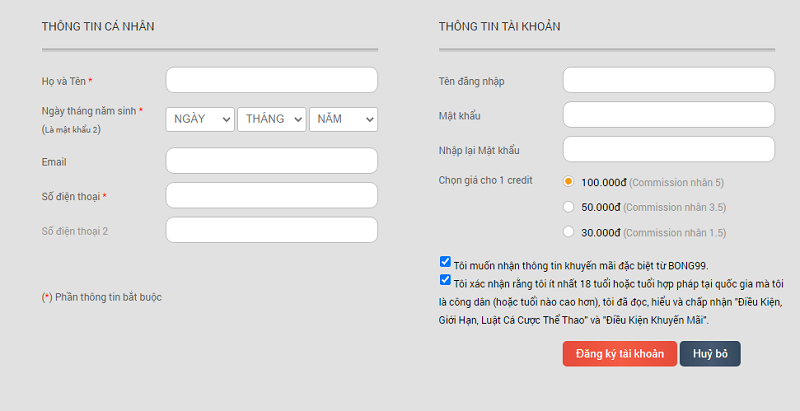Viewport: 800px width, 411px height.
Task: Select the Số điện thoại 2 field
Action: 271,230
